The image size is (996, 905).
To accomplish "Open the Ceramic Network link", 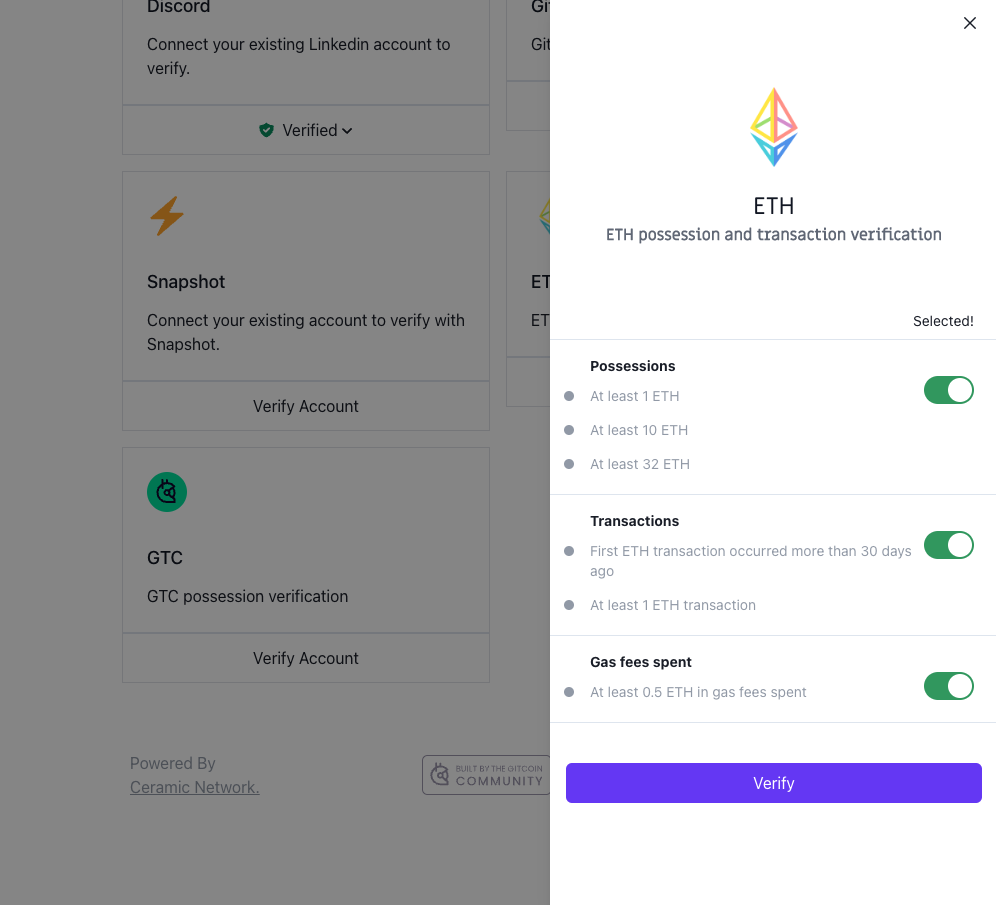I will (x=194, y=787).
